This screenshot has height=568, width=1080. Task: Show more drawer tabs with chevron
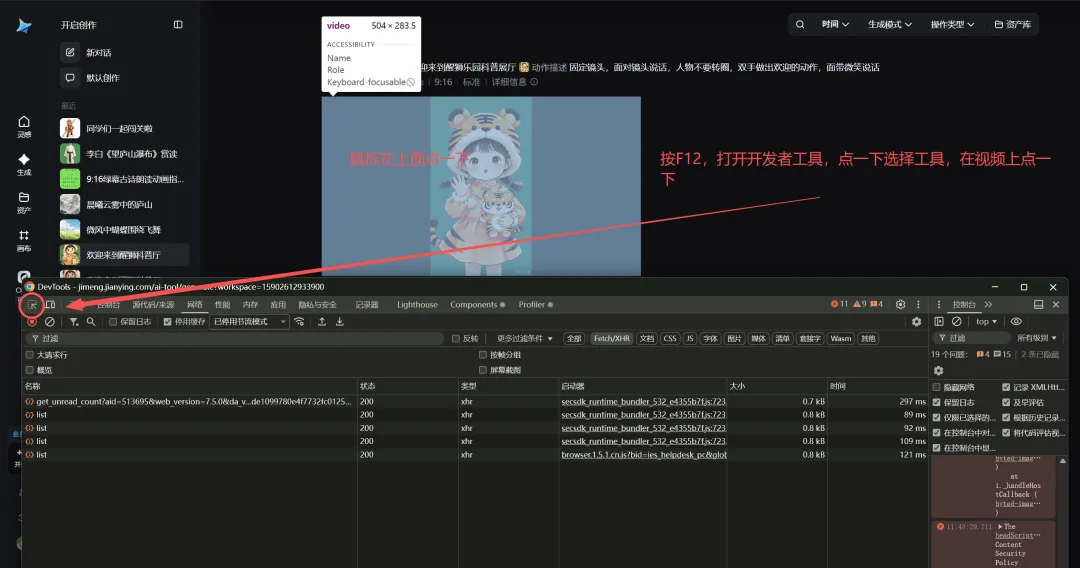coord(988,304)
